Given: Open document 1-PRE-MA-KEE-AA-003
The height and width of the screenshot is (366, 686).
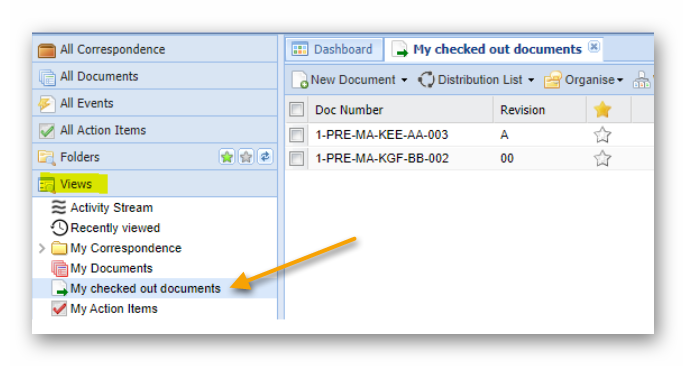Looking at the screenshot, I should point(382,135).
